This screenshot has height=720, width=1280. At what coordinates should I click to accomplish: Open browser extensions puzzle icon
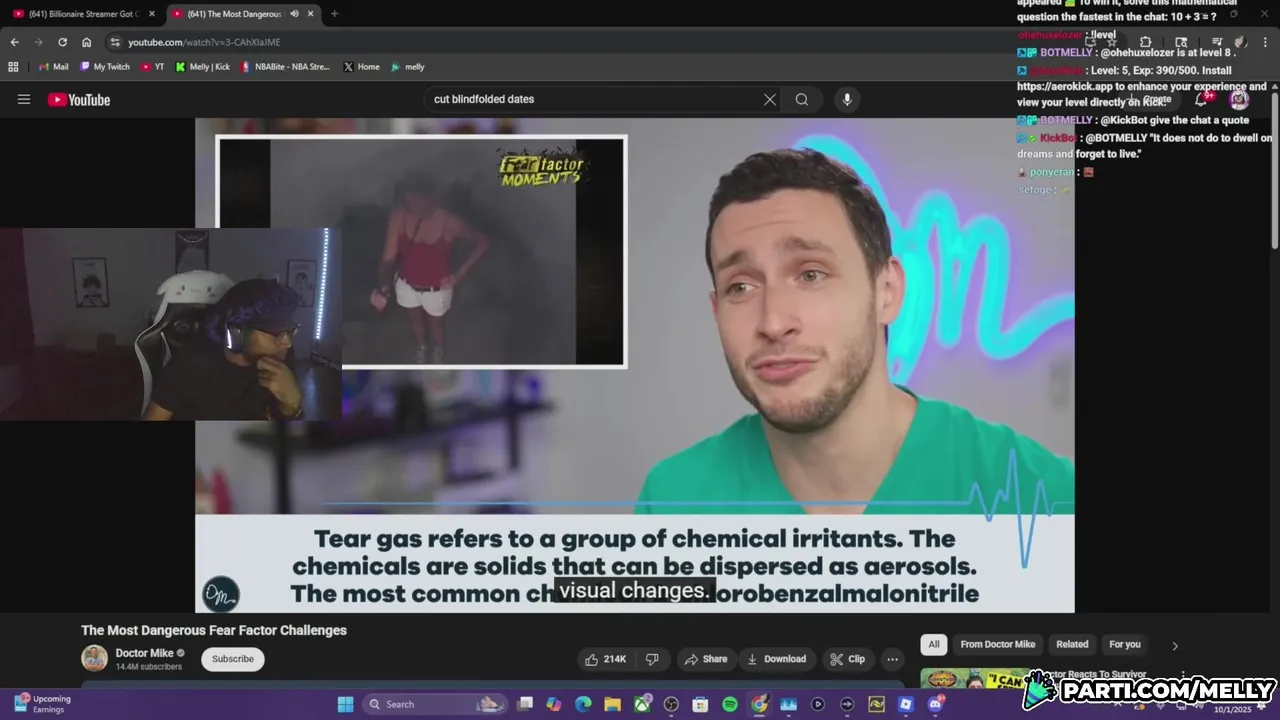(x=1146, y=42)
